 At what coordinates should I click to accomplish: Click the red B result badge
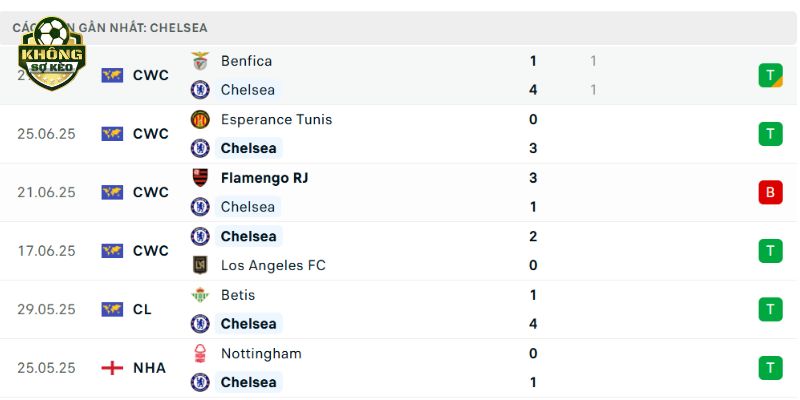click(770, 192)
